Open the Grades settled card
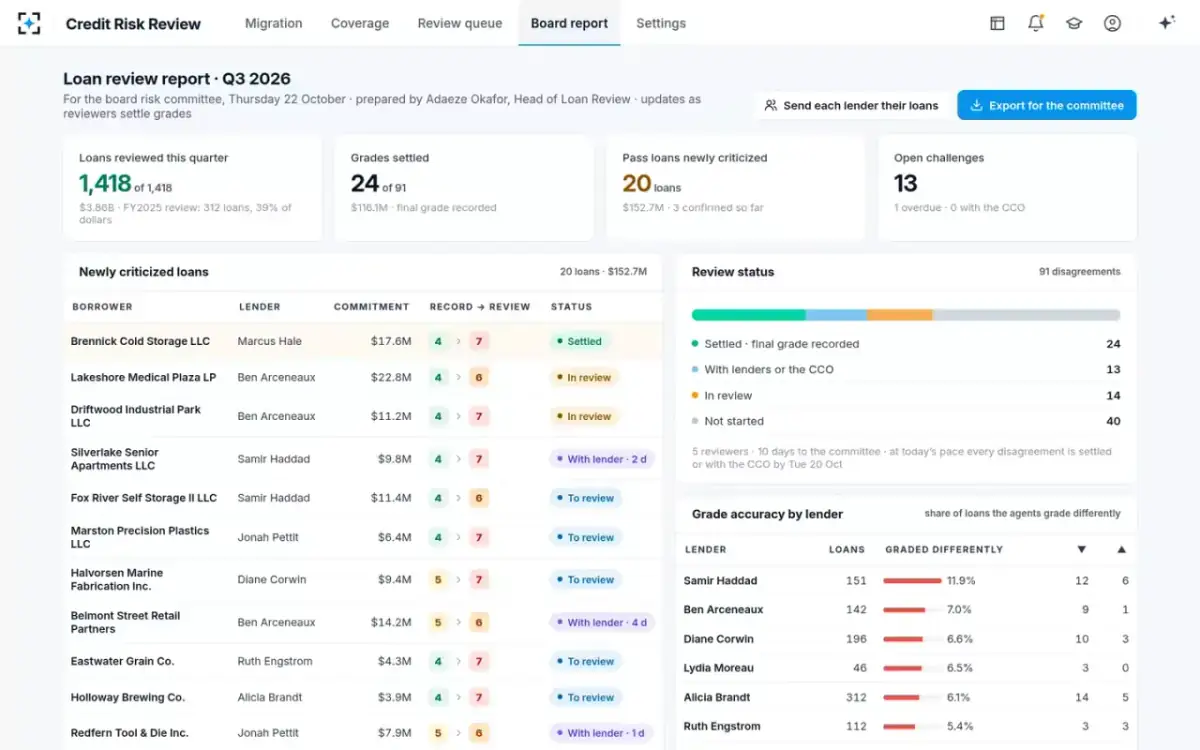1200x750 pixels. (x=464, y=188)
